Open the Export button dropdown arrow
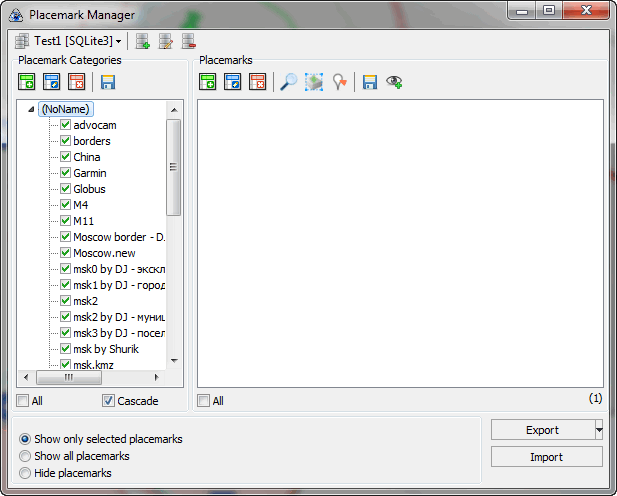Viewport: 617px width, 496px height. pos(598,430)
